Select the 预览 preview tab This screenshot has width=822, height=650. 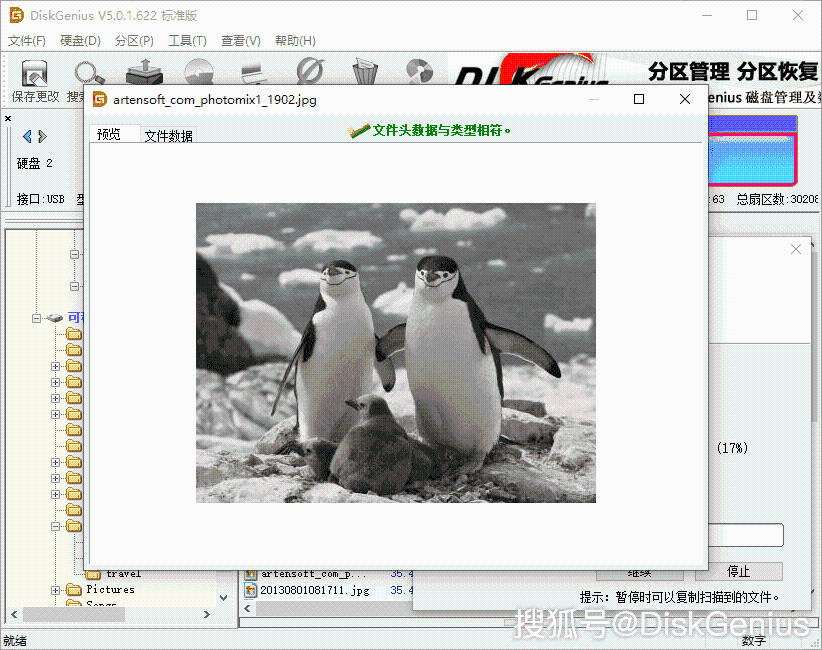pyautogui.click(x=109, y=134)
